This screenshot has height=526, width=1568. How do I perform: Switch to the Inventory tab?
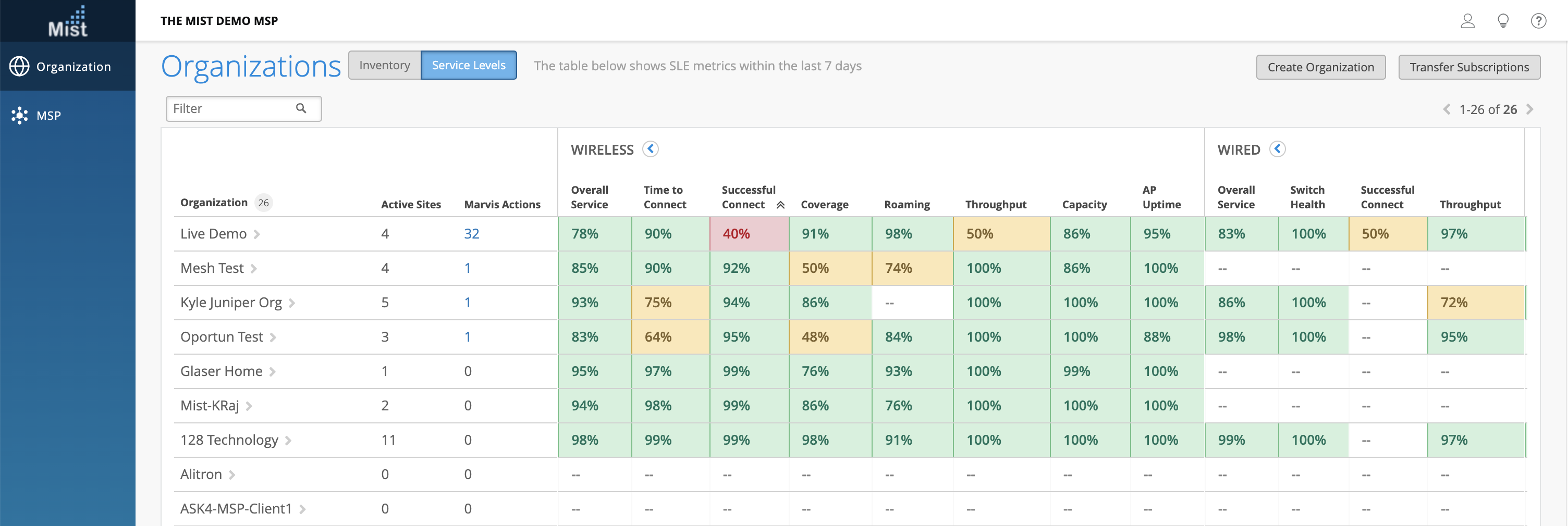[x=384, y=65]
